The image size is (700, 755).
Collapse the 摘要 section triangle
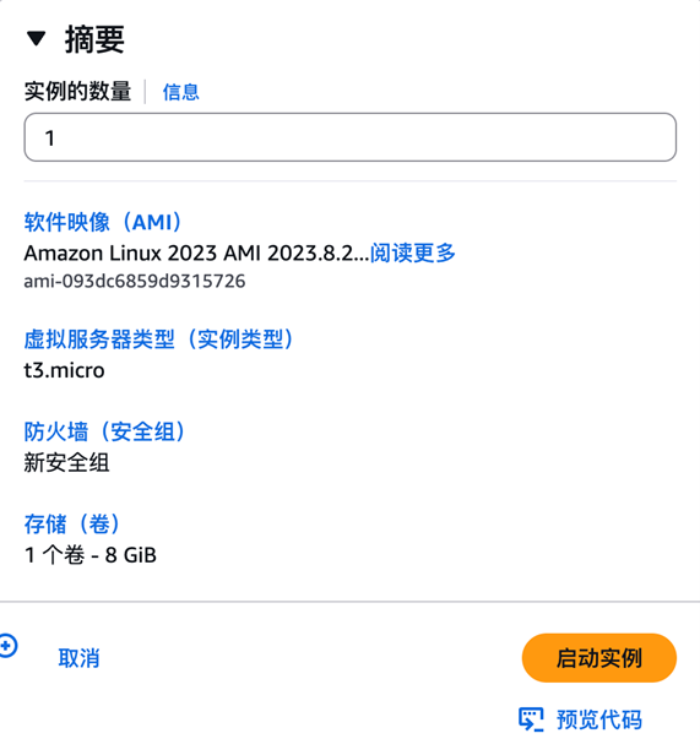pos(36,39)
